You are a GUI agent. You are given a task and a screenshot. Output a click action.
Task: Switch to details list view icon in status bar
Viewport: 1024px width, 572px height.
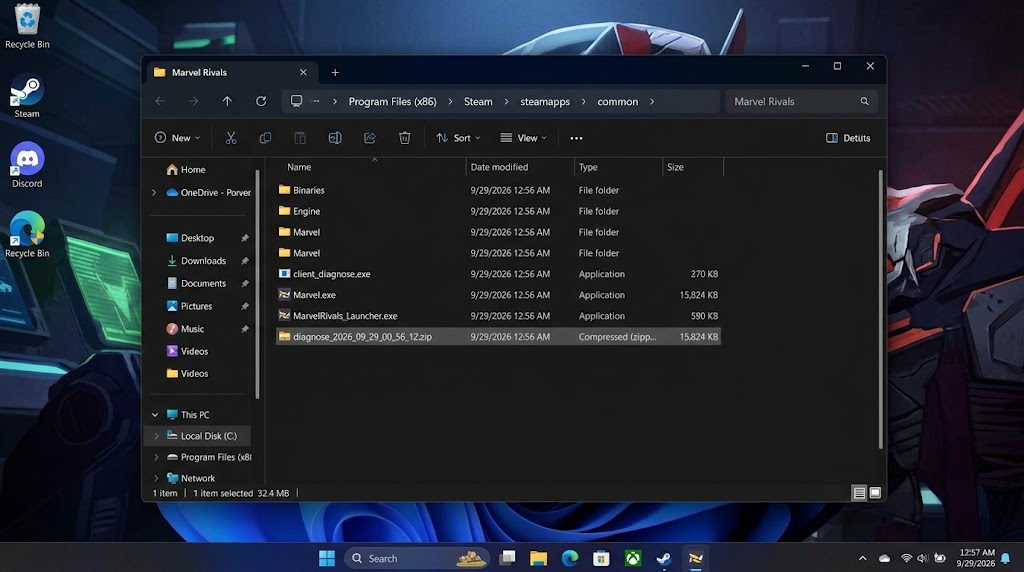859,493
